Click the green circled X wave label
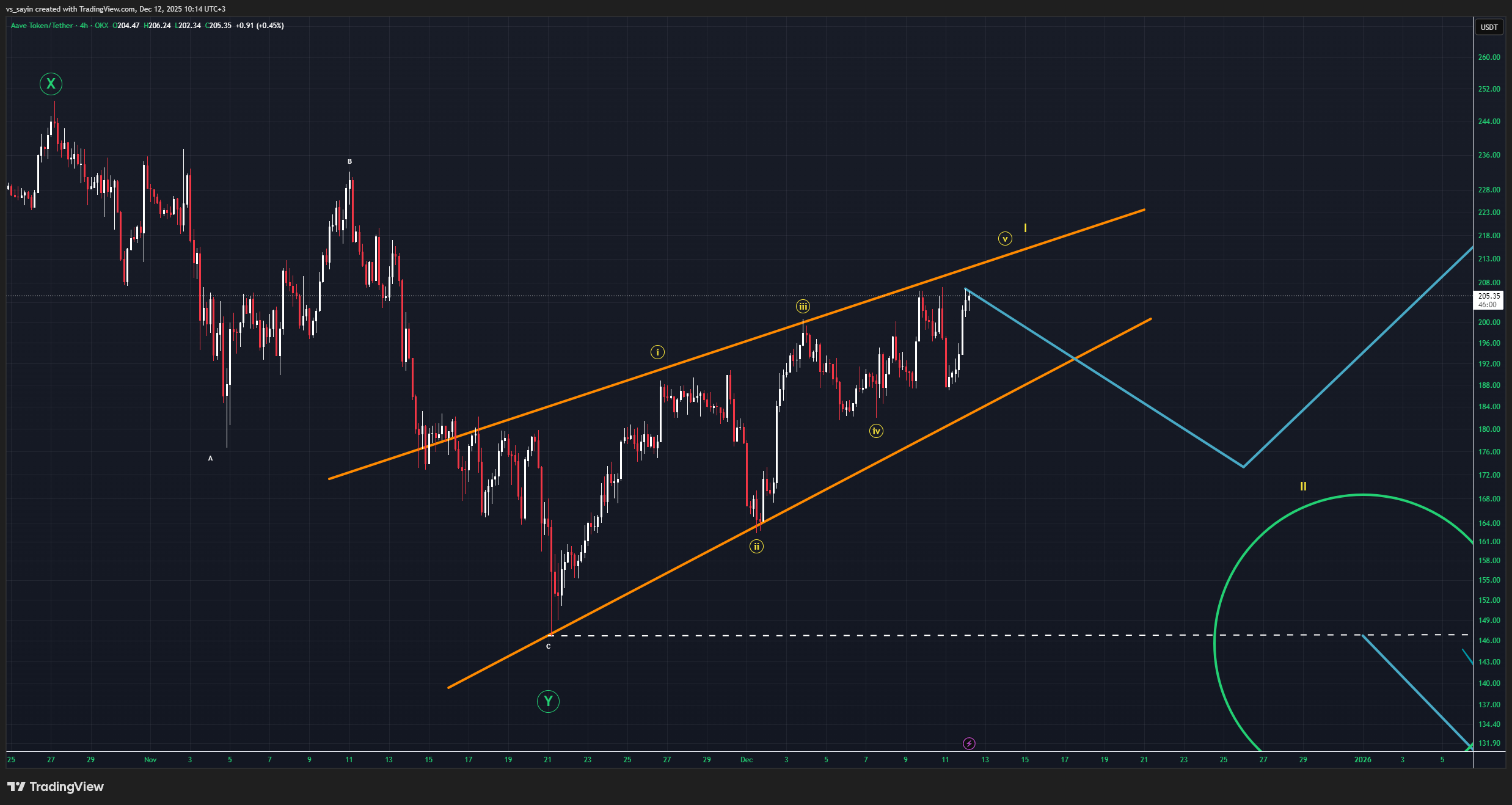This screenshot has width=1512, height=805. click(x=51, y=84)
